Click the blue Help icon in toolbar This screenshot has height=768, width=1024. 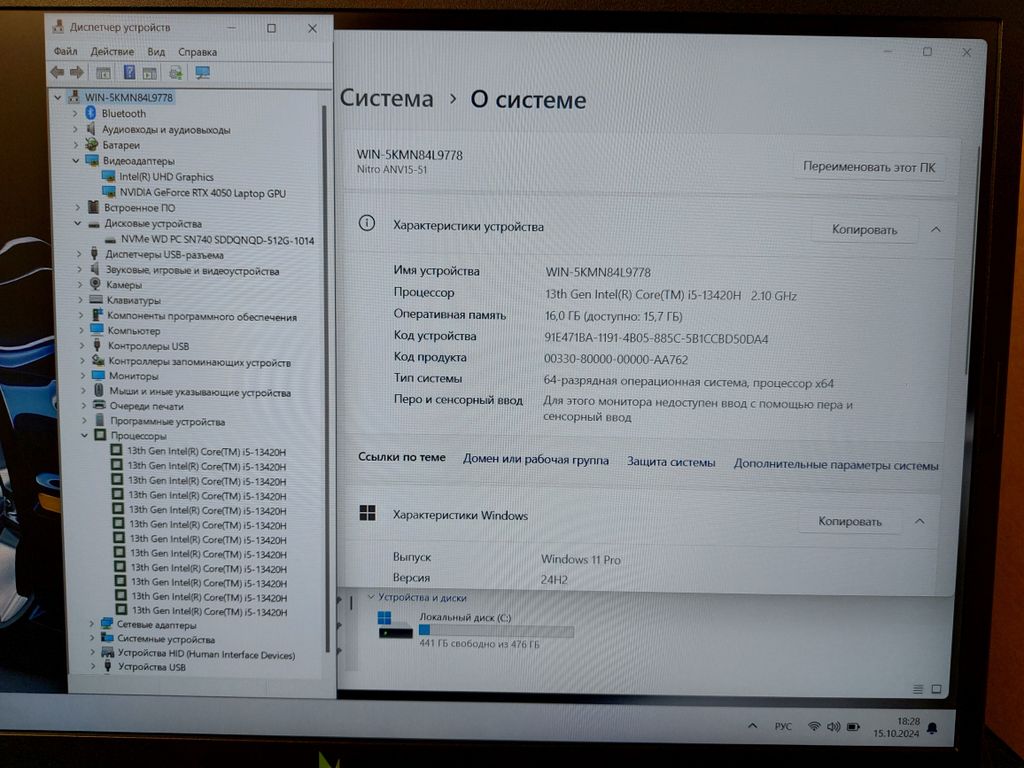pyautogui.click(x=129, y=72)
